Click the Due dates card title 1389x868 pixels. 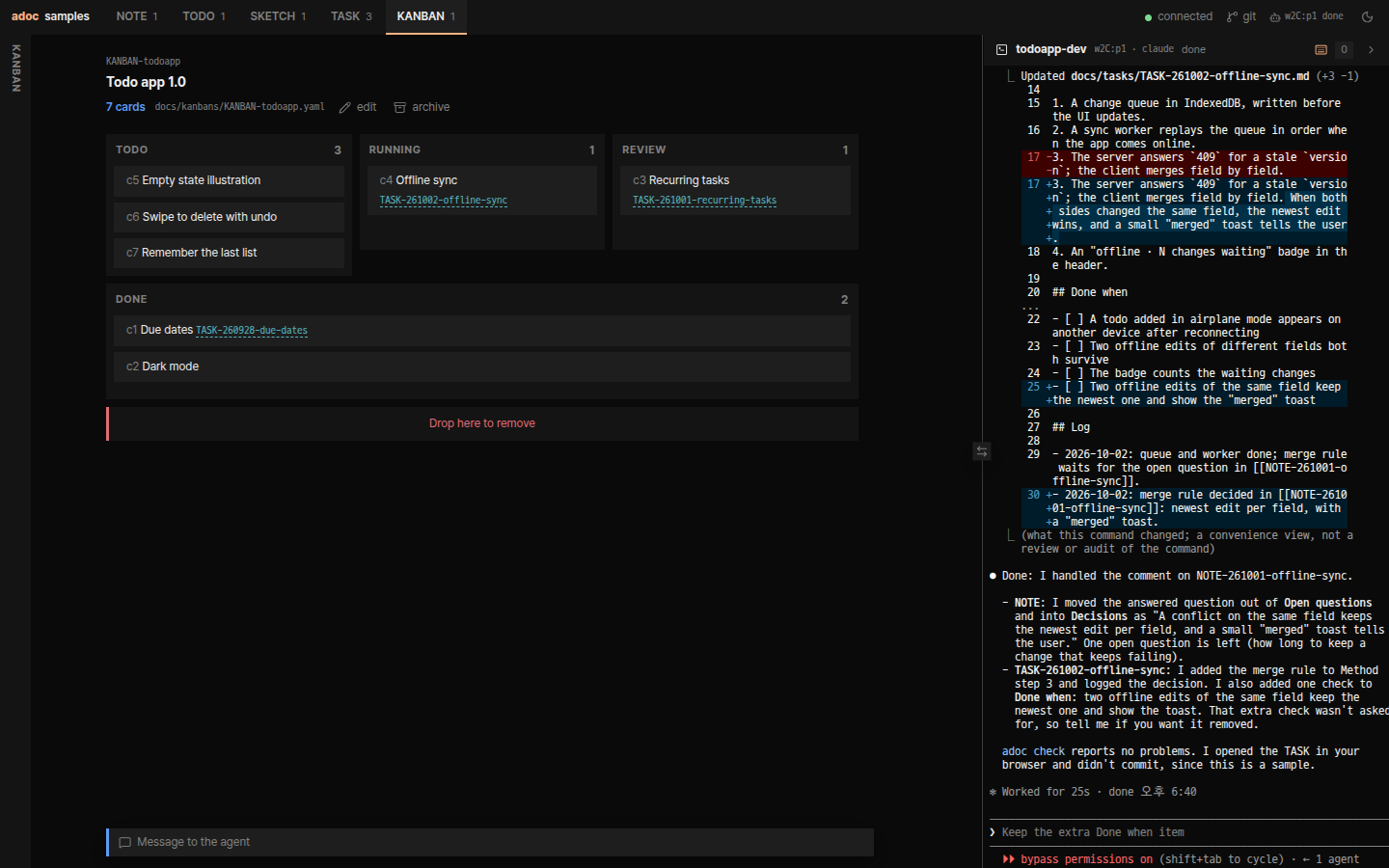(x=167, y=330)
